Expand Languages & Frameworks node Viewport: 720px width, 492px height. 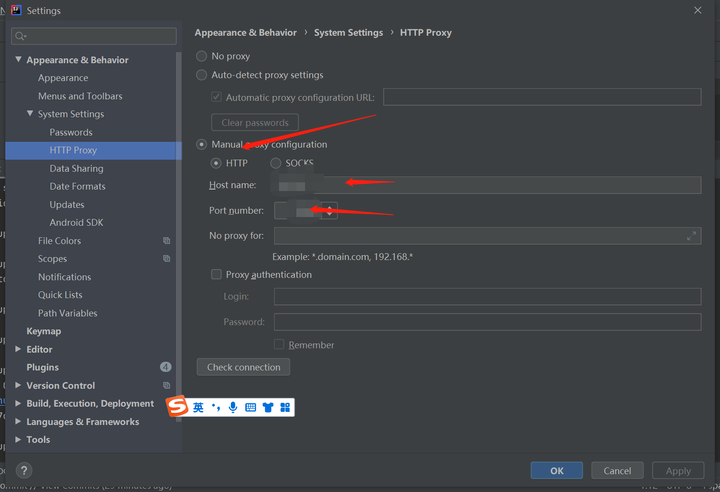(18, 421)
